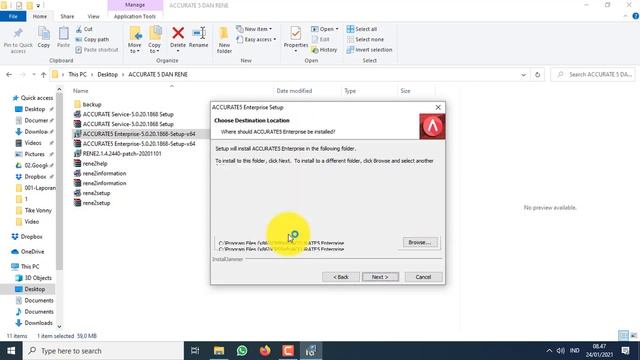Screen dimensions: 640x360
Task: Open OneDrive in navigation pane
Action: pyautogui.click(x=28, y=252)
